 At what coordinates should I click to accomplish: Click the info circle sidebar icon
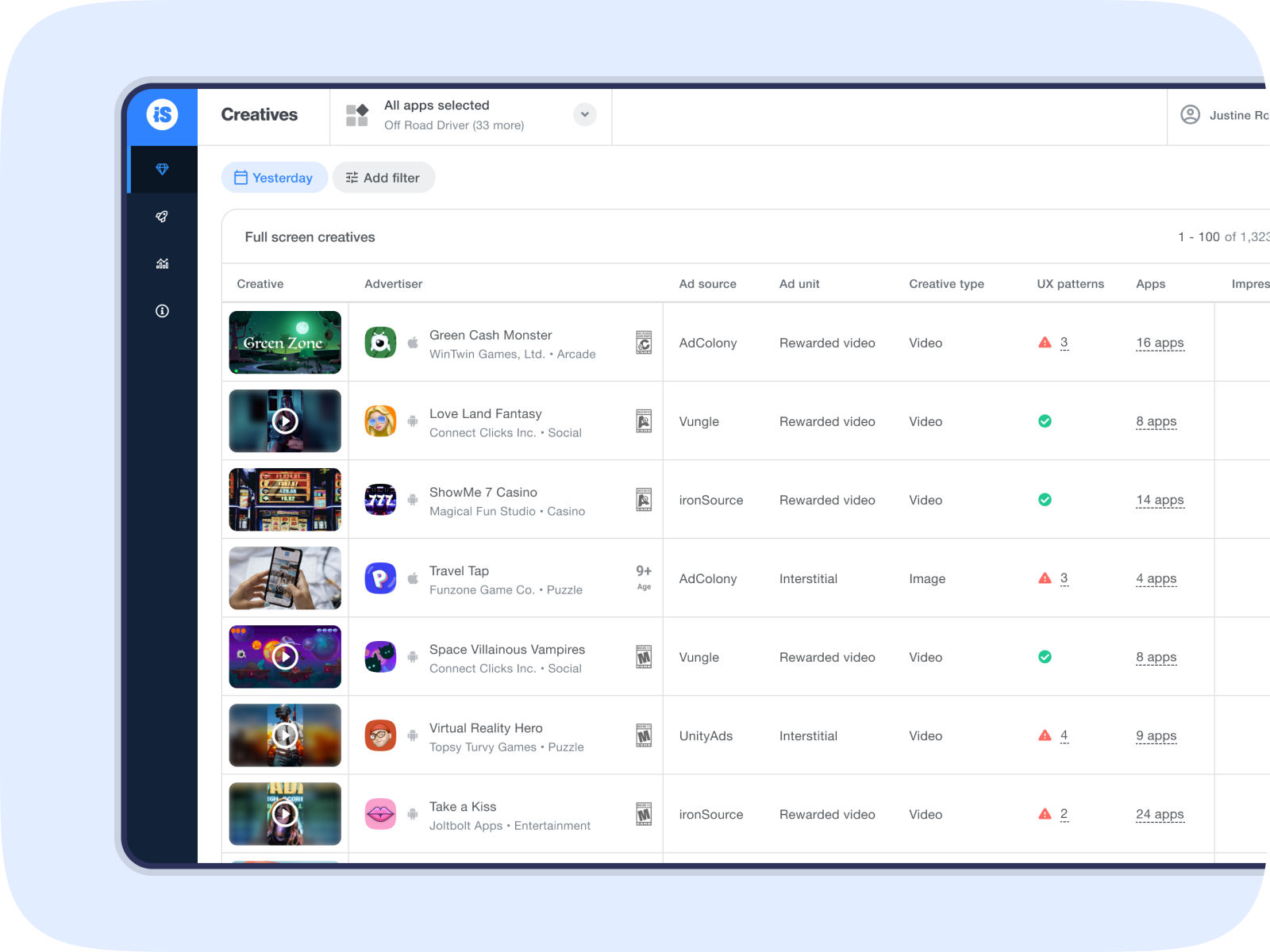coord(162,311)
